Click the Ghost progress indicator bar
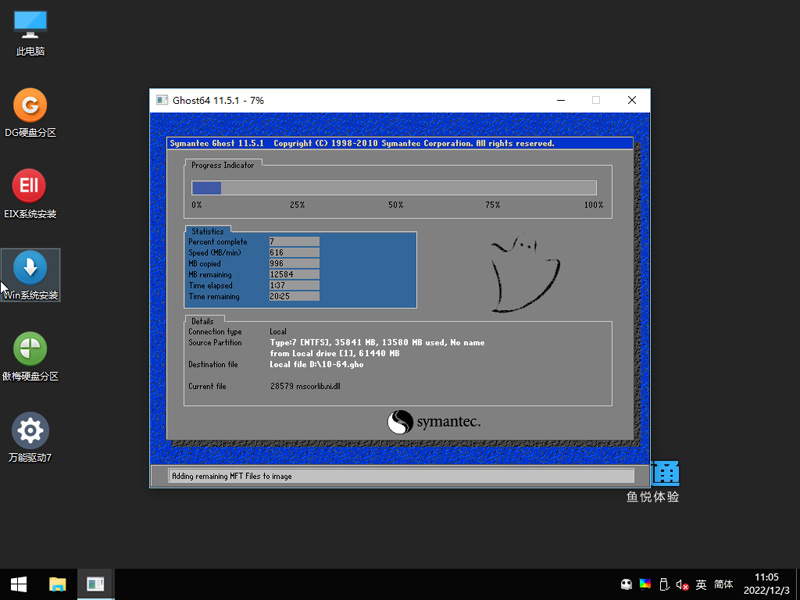Viewport: 800px width, 600px height. pyautogui.click(x=394, y=188)
